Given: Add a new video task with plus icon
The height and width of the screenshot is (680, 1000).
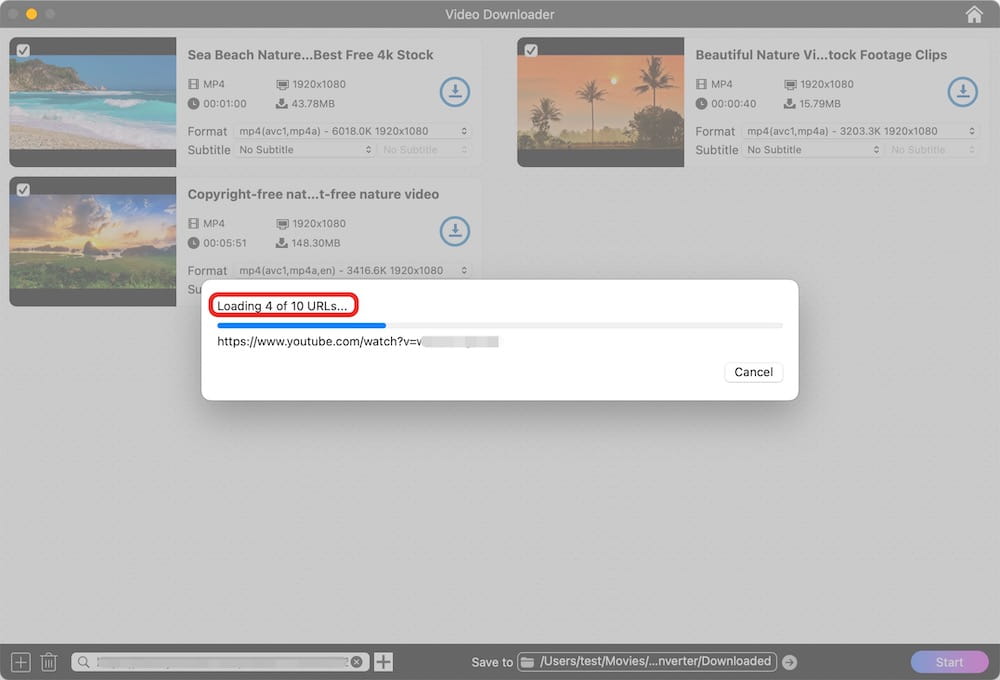Looking at the screenshot, I should coord(20,661).
